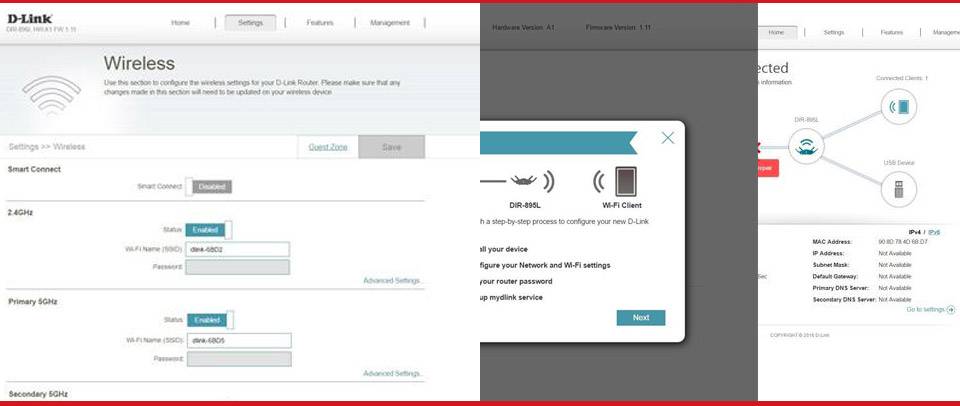Click the Guest Zone link
960x406 pixels.
328,147
